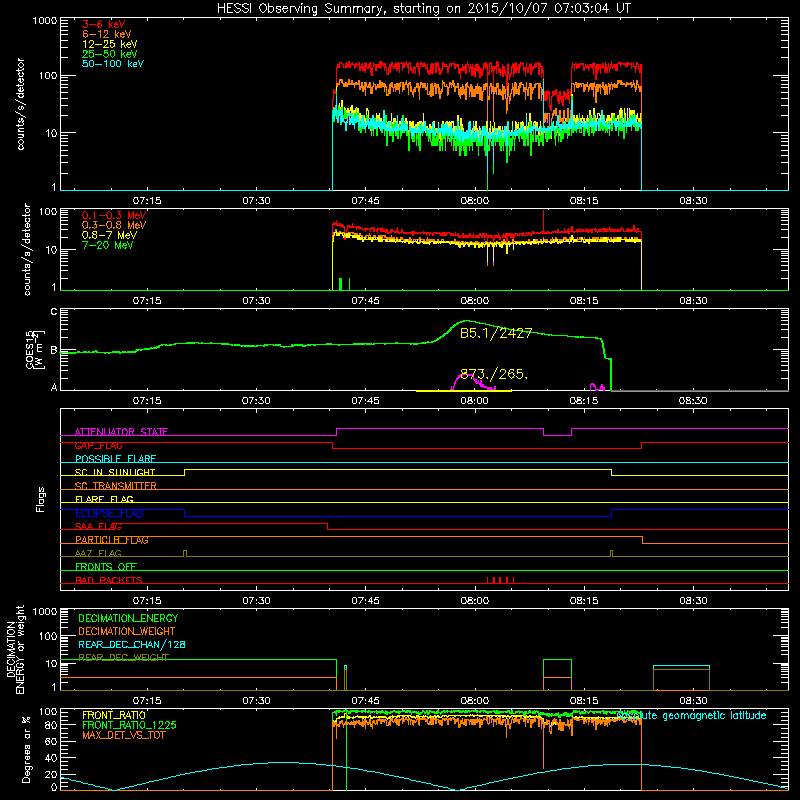Click the green GOES curve peak near 08:00
Screen dimensions: 800x800
tap(466, 321)
